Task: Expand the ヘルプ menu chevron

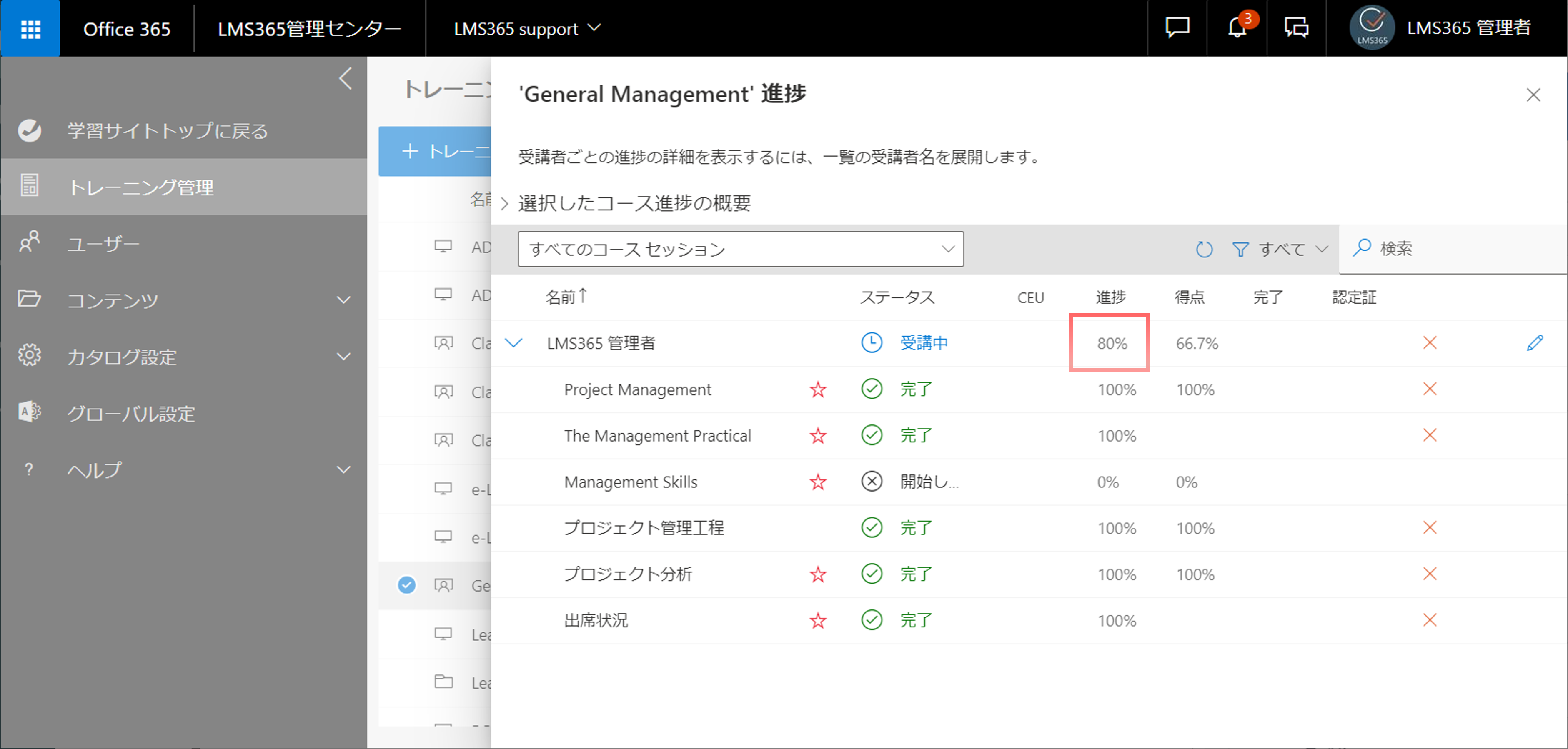Action: 344,470
